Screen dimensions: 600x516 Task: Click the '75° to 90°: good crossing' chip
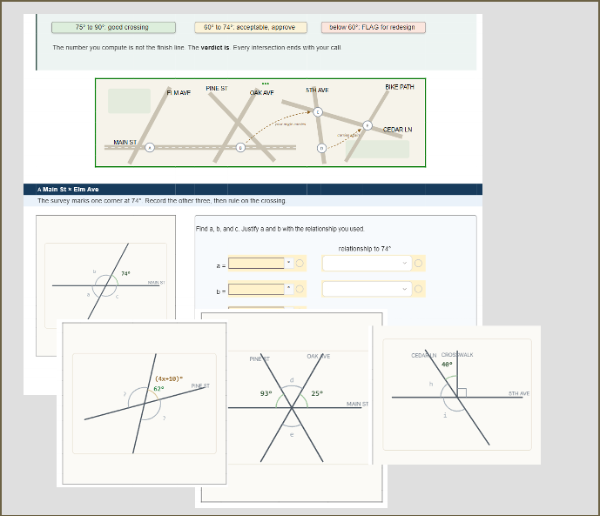(113, 28)
